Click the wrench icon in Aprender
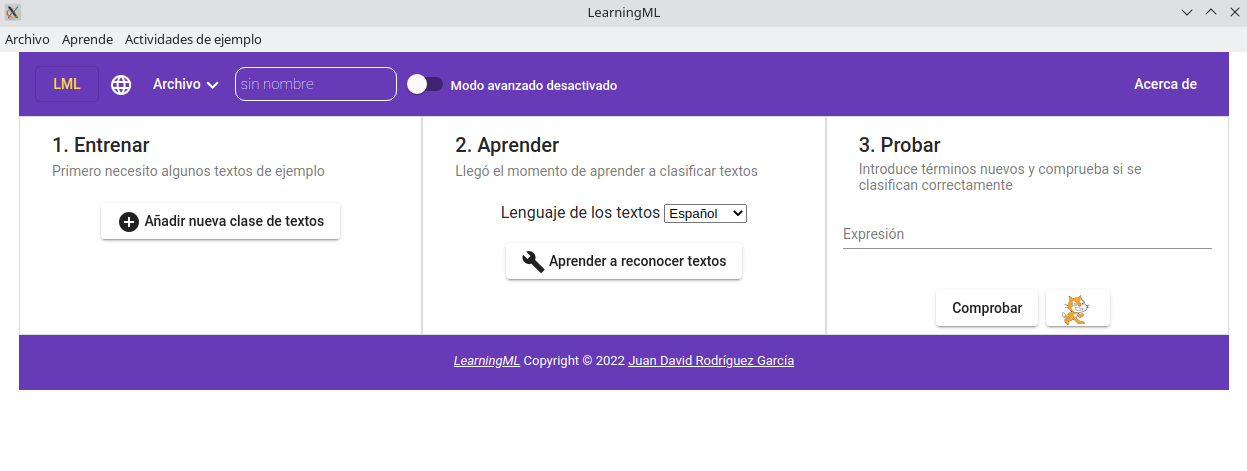 [533, 262]
